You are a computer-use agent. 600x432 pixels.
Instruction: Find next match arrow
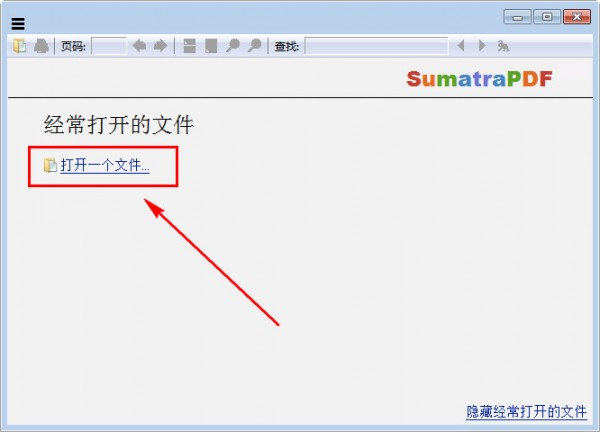tap(482, 46)
